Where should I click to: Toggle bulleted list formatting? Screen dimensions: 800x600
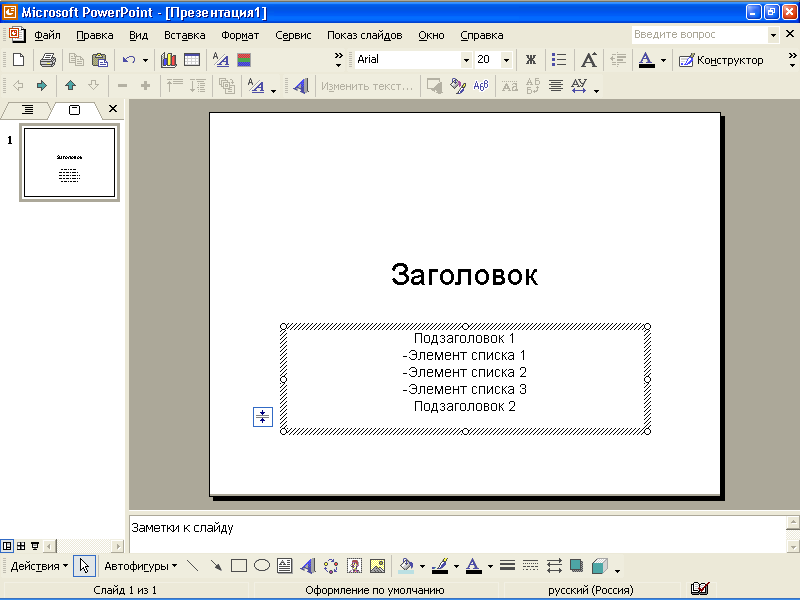(559, 60)
